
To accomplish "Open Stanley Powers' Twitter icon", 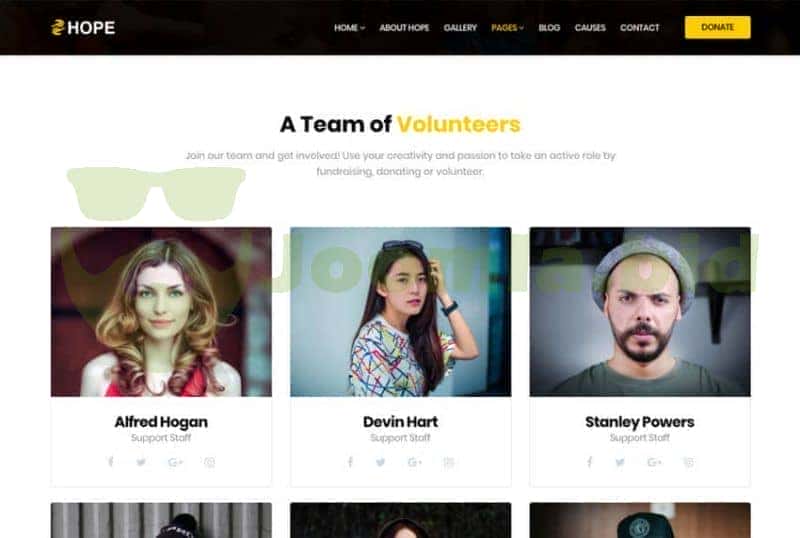I will [620, 462].
